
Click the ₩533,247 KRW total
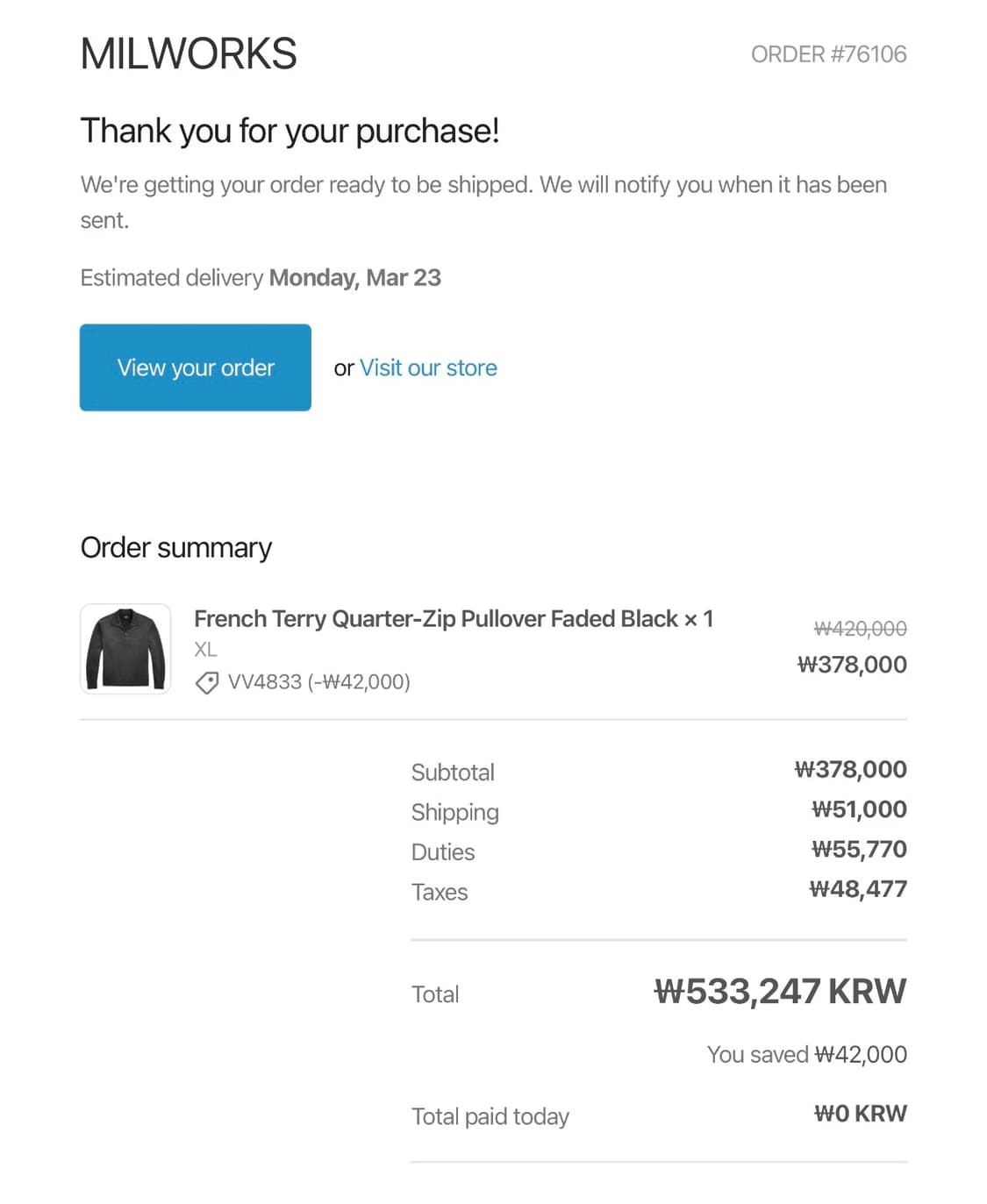point(780,991)
